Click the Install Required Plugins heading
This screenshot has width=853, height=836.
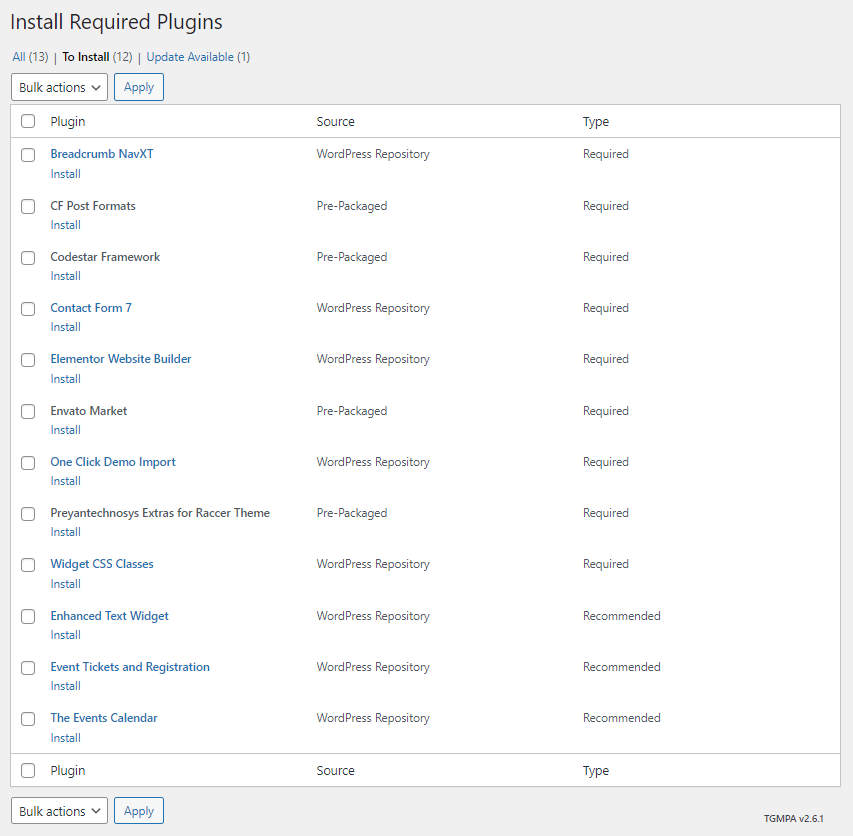click(116, 22)
